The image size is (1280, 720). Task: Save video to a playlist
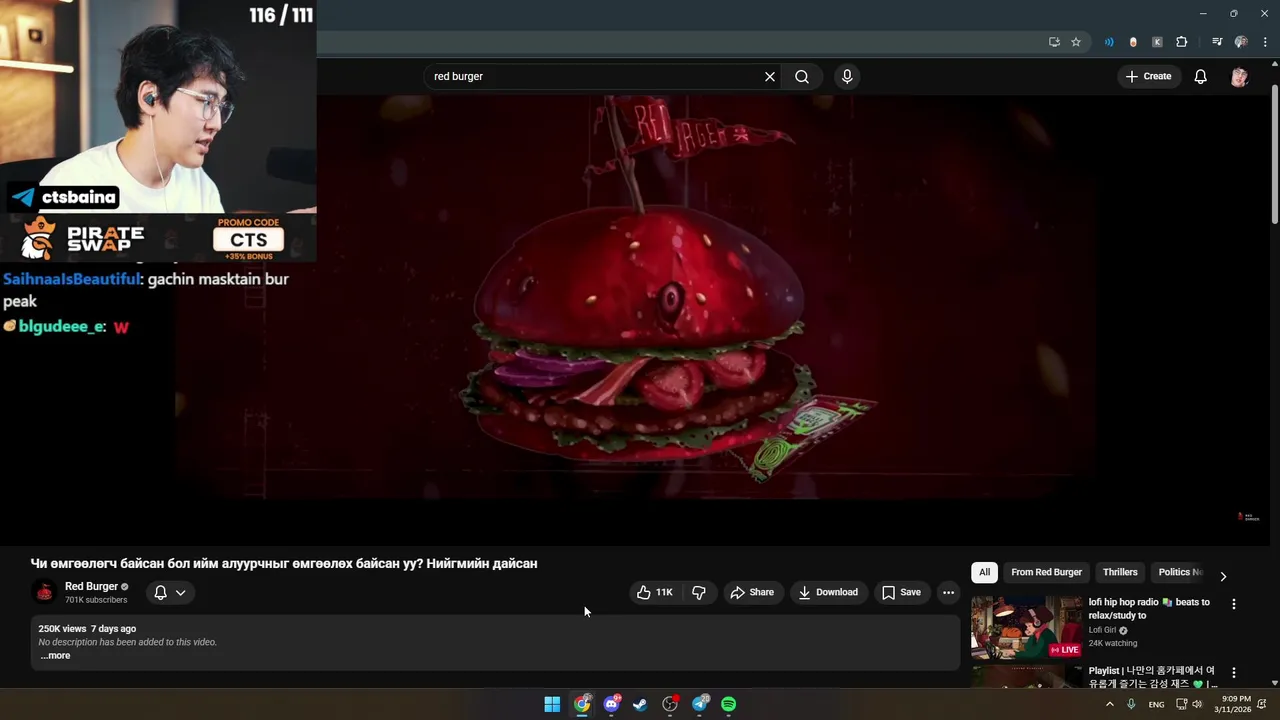901,592
